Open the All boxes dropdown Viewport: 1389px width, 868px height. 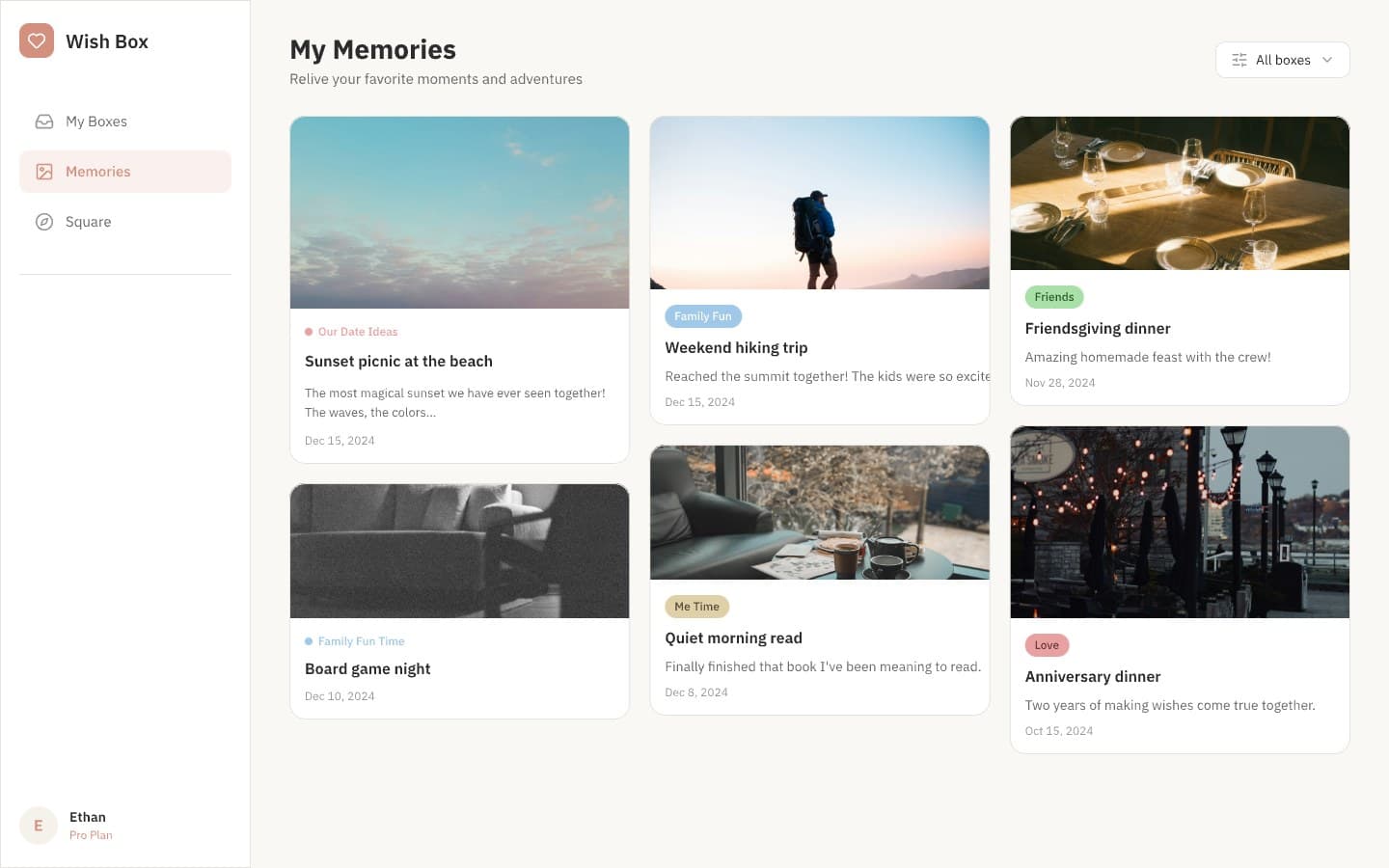[1283, 59]
